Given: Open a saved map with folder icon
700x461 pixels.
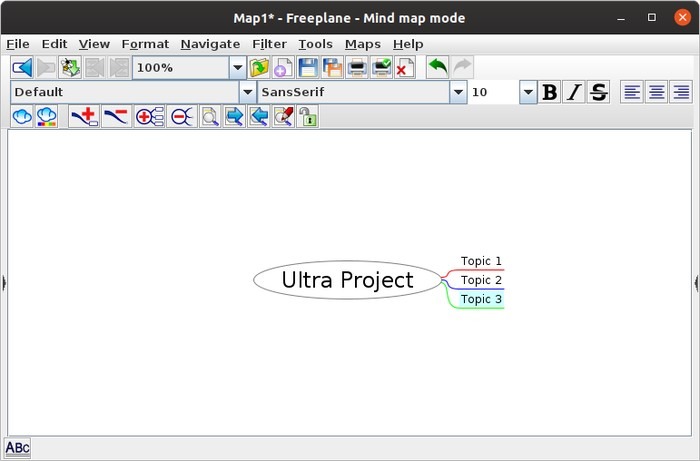Looking at the screenshot, I should 259,68.
